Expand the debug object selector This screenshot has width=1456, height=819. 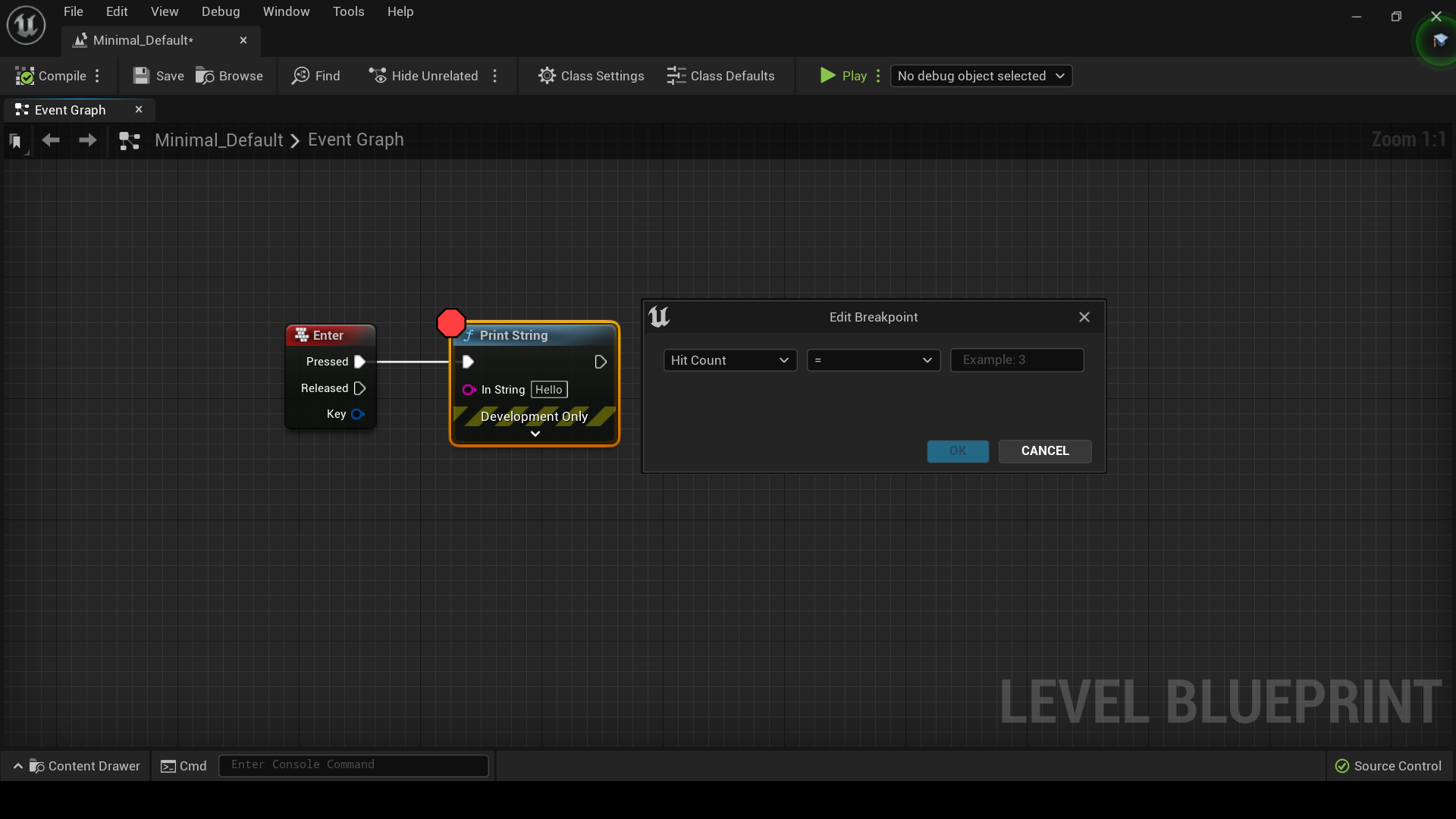(x=981, y=76)
